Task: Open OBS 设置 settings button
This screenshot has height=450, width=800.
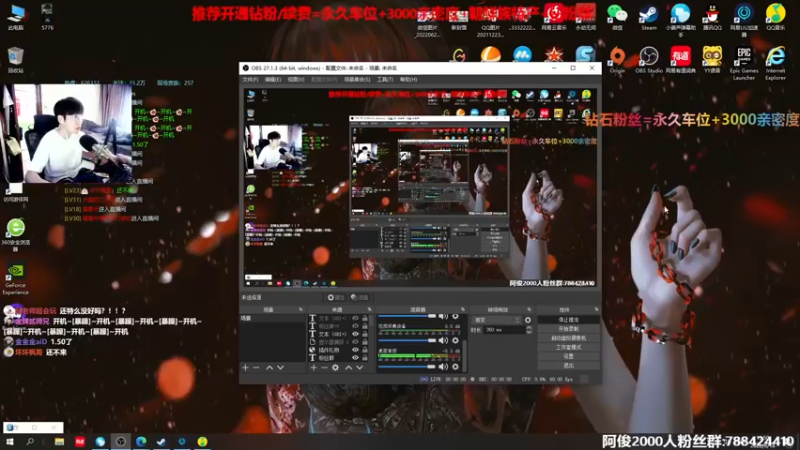Action: click(568, 357)
